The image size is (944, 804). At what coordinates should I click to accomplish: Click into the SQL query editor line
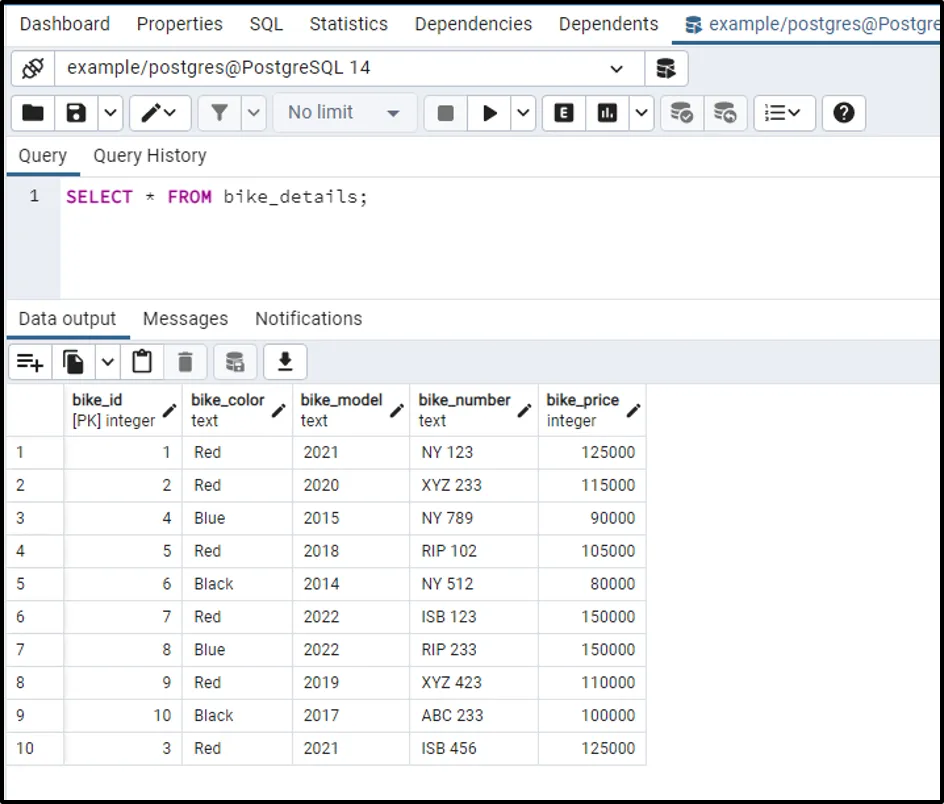(400, 197)
